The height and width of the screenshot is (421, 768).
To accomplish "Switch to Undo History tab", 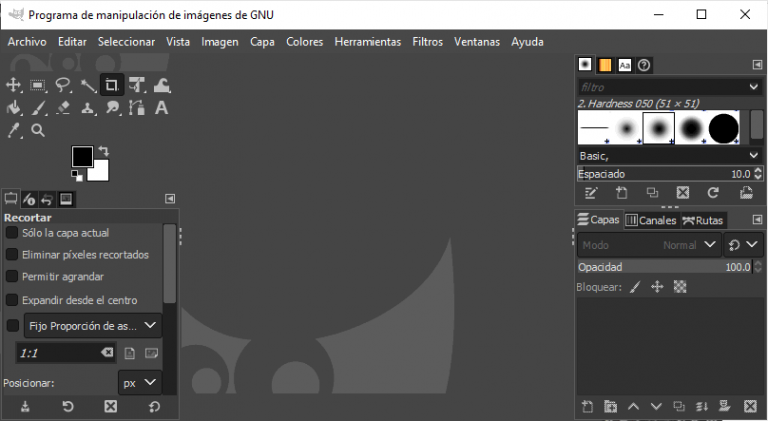I will (x=47, y=199).
